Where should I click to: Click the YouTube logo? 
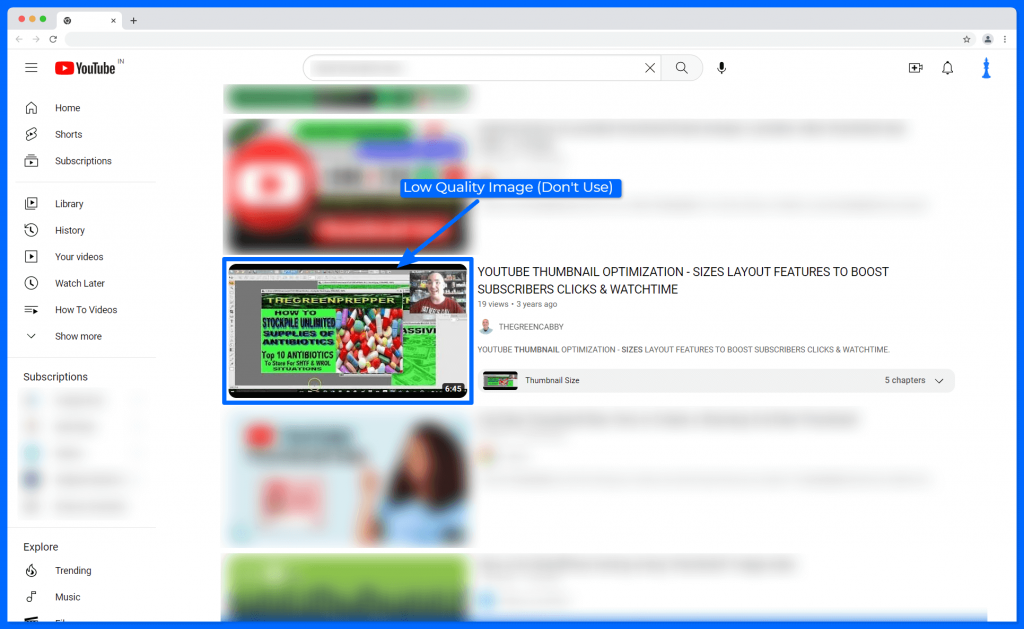(x=86, y=68)
